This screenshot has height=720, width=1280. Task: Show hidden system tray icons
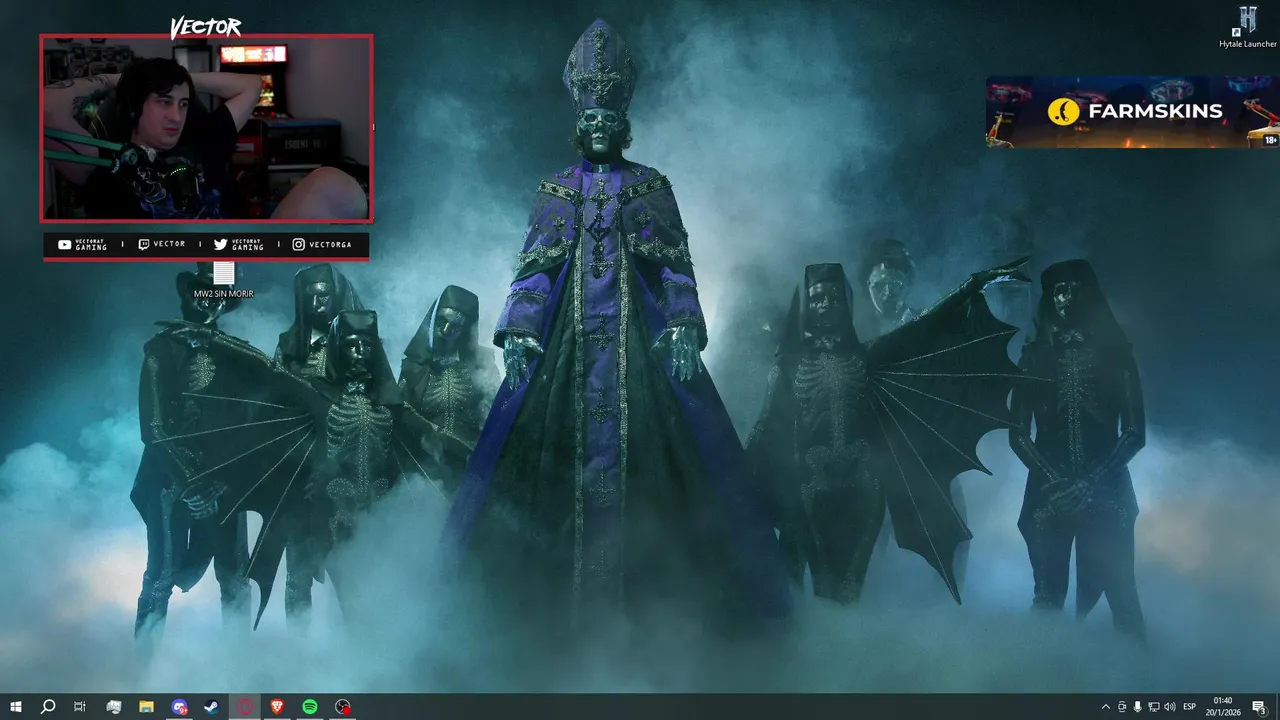point(1105,707)
